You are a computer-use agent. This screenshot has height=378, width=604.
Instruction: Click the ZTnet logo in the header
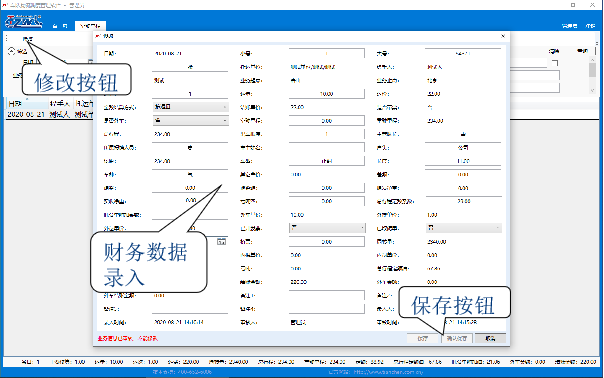tap(23, 22)
